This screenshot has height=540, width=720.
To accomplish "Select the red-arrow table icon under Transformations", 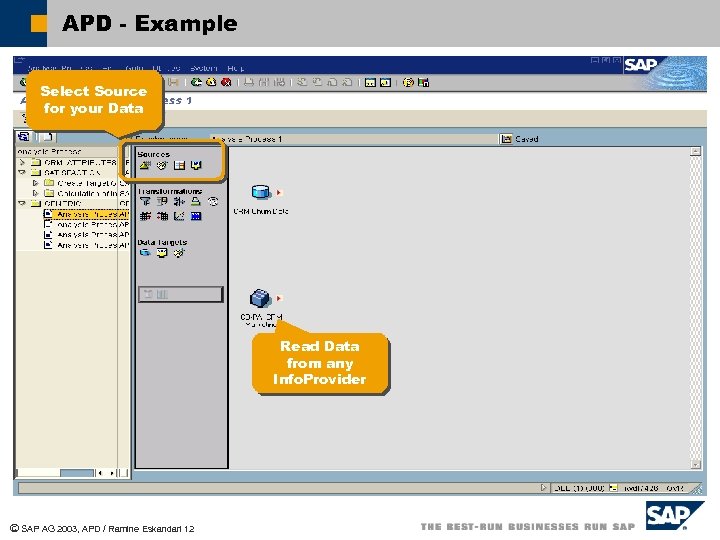I will [x=162, y=216].
